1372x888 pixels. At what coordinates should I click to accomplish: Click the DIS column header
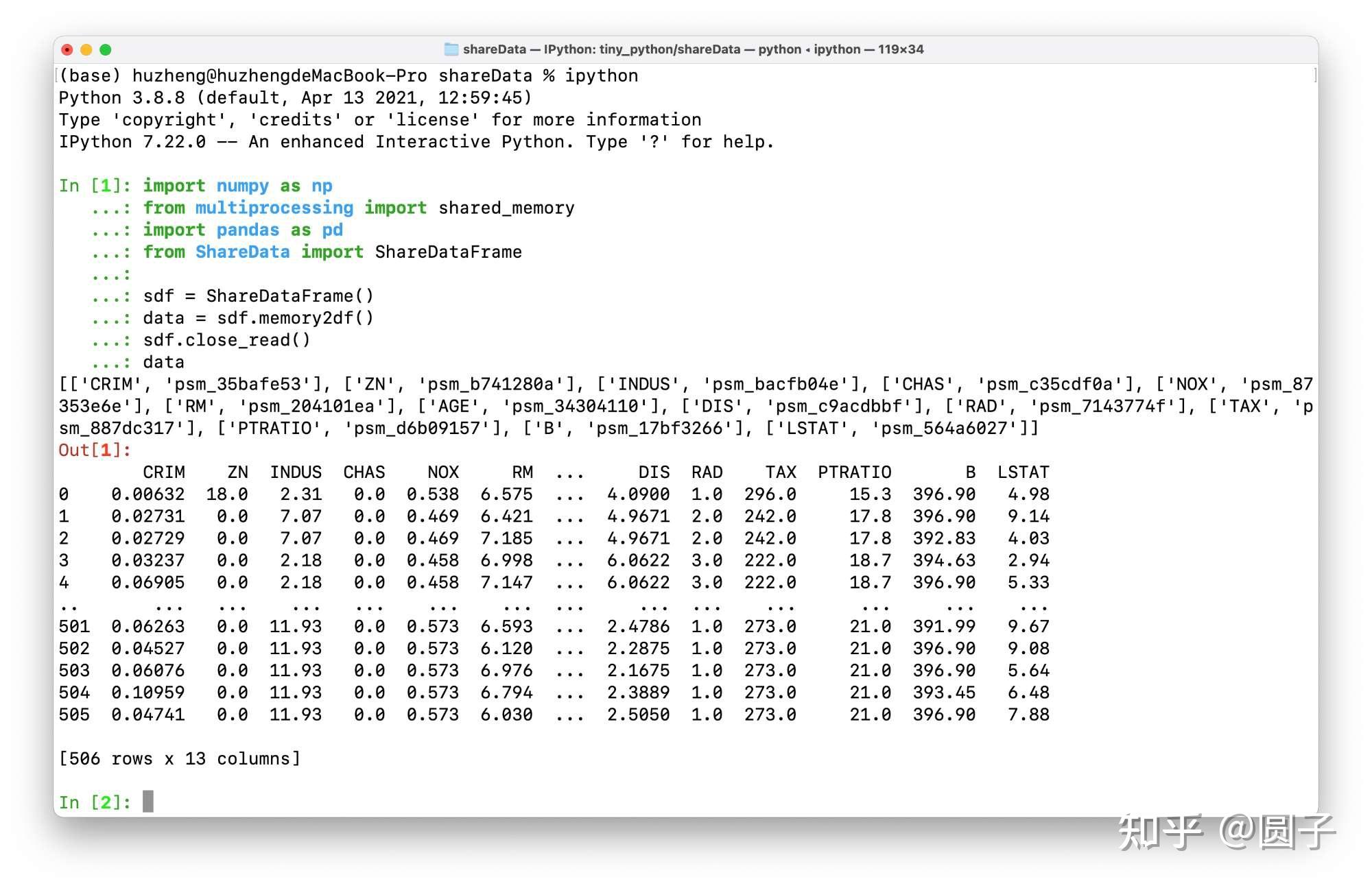pyautogui.click(x=654, y=472)
